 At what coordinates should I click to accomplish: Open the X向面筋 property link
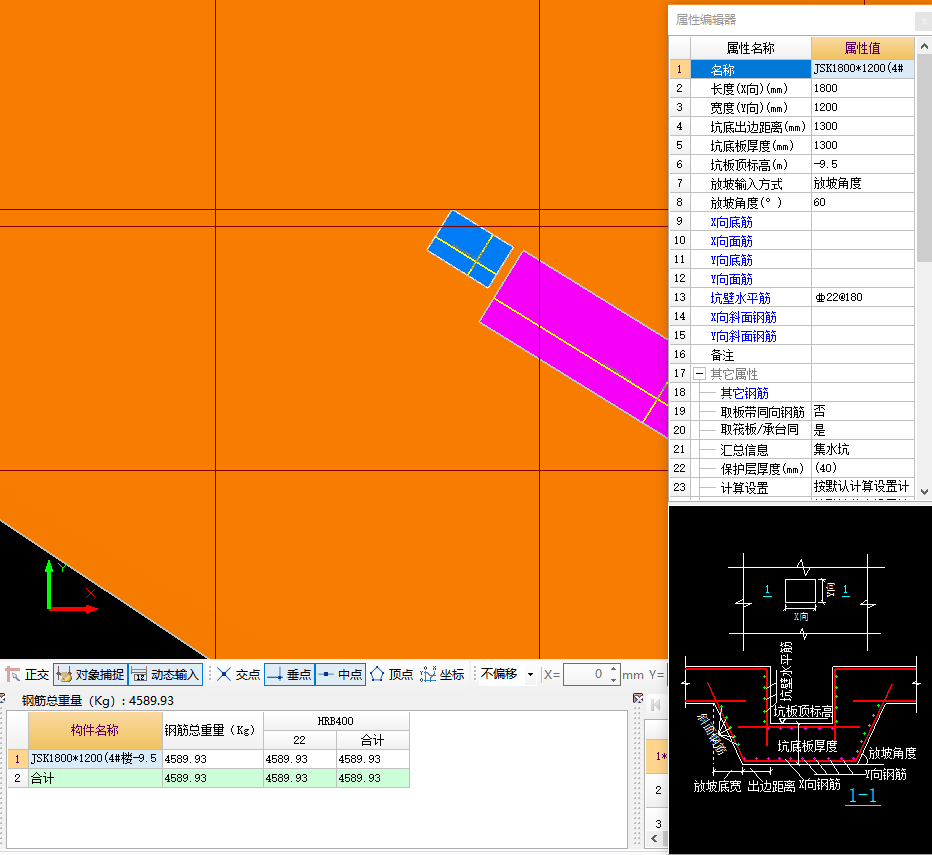click(731, 241)
